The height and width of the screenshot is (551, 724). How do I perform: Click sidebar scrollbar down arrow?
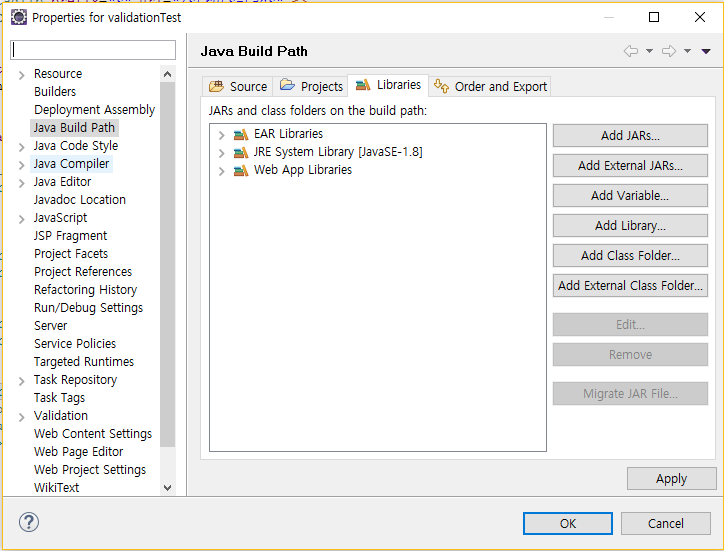pos(168,488)
